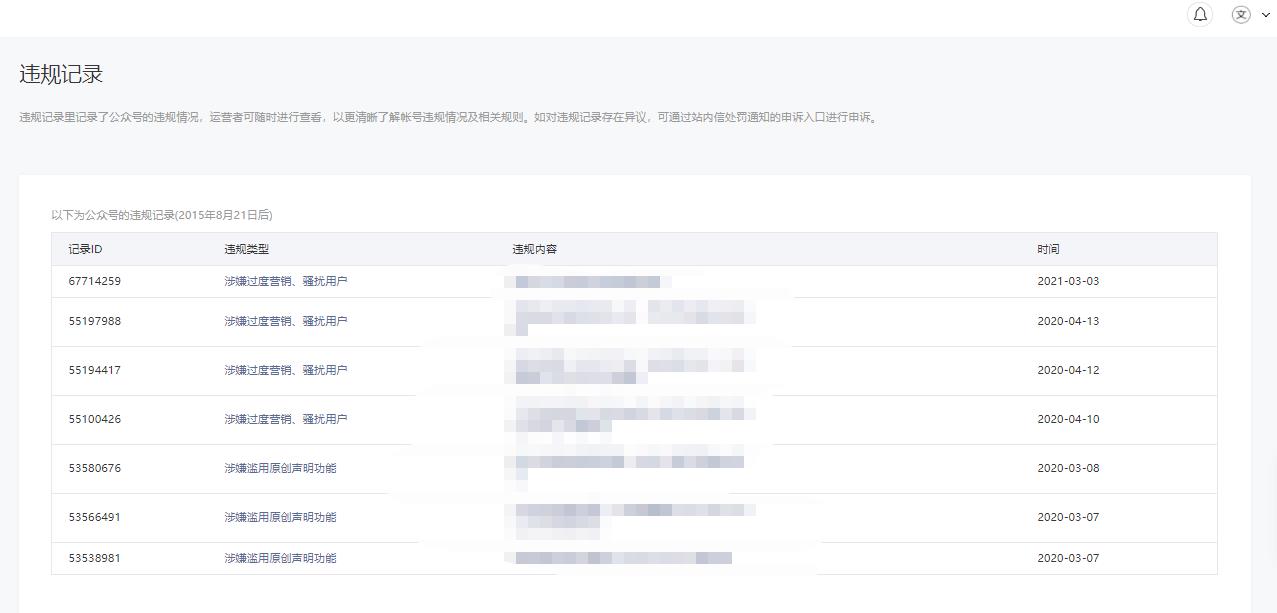
Task: Click the 记录ID column header
Action: click(x=85, y=249)
